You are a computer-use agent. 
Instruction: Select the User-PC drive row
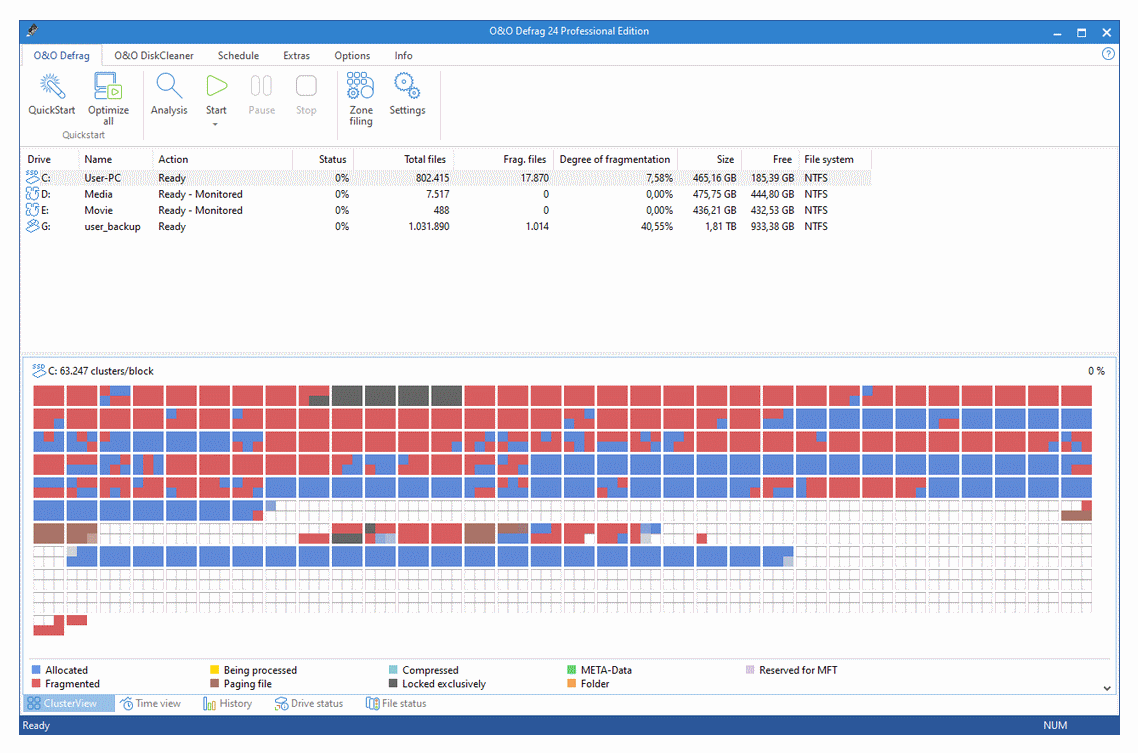tap(447, 178)
